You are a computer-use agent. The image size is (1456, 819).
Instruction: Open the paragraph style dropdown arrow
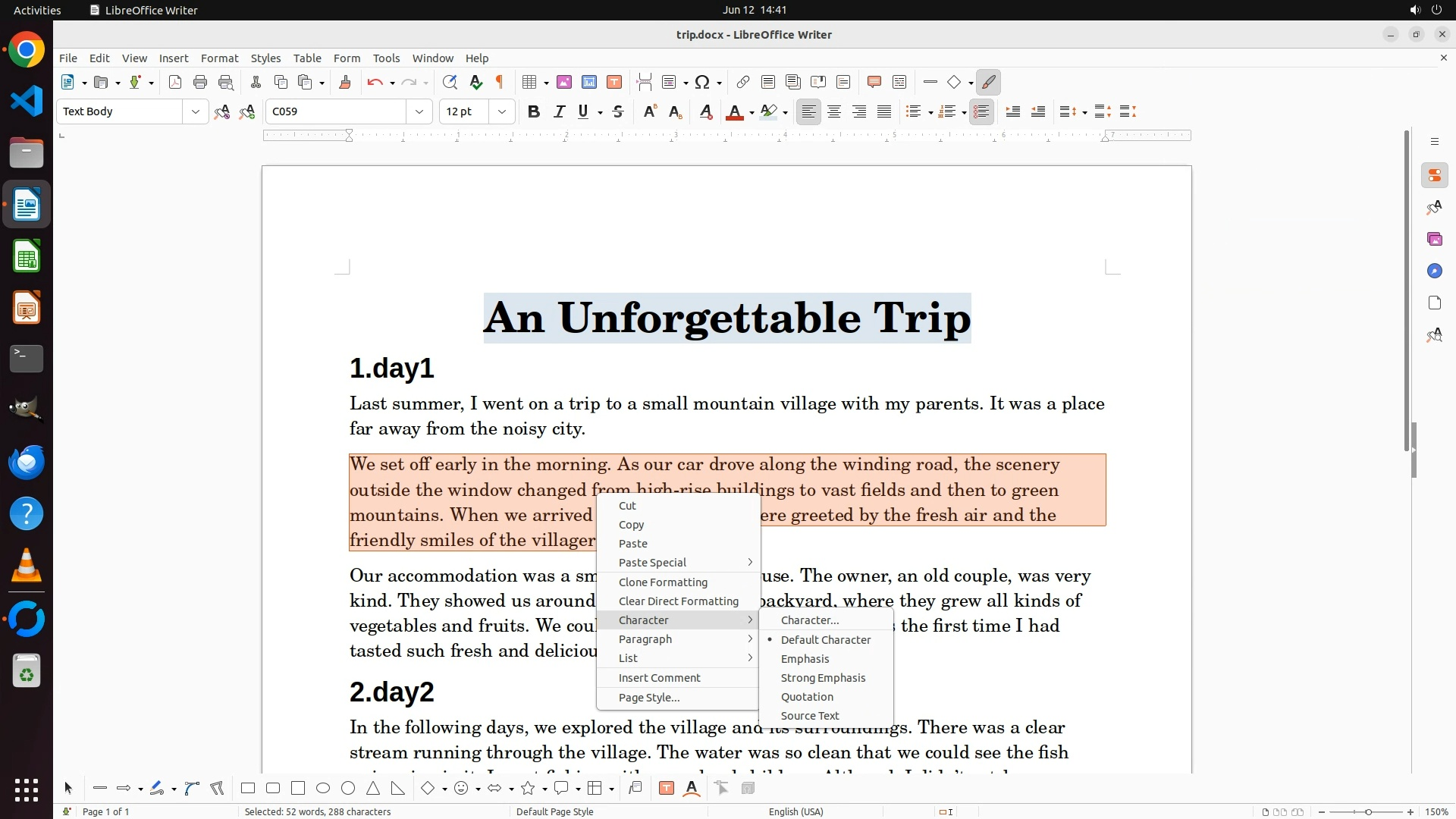tap(195, 112)
